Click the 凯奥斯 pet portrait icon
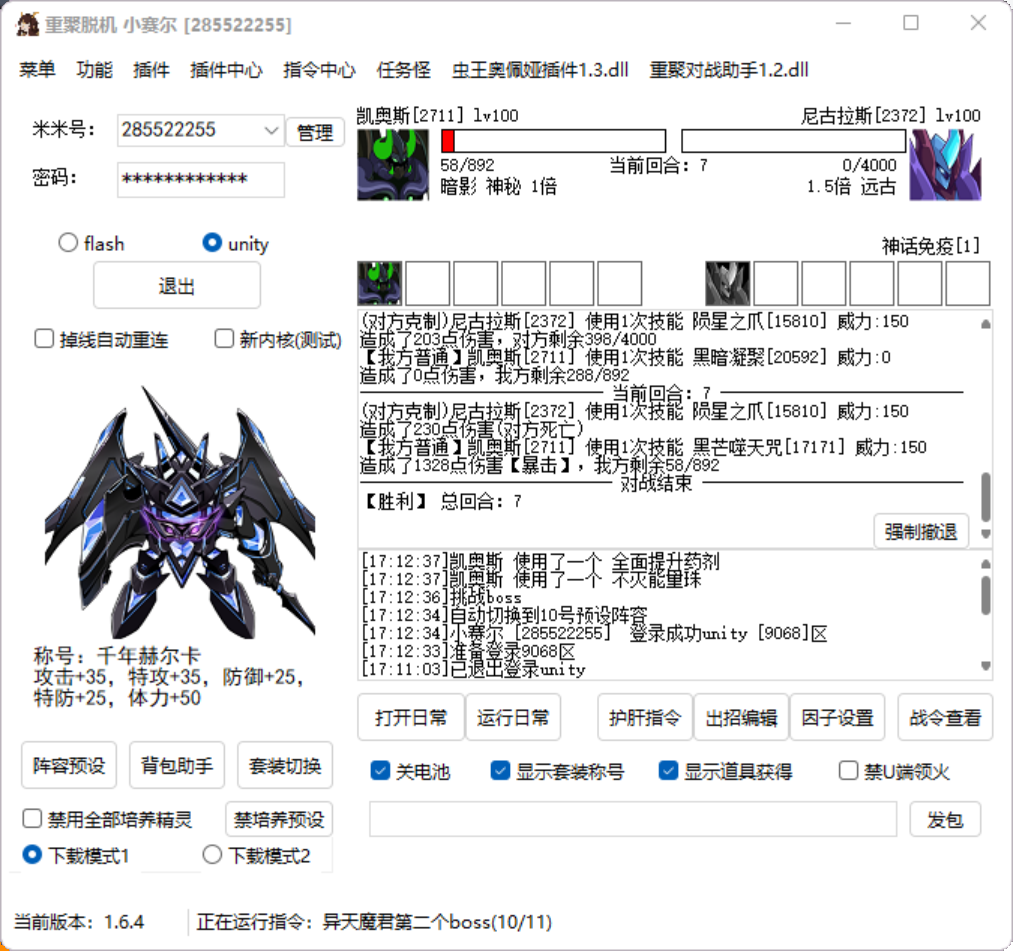The width and height of the screenshot is (1013, 951). [393, 165]
